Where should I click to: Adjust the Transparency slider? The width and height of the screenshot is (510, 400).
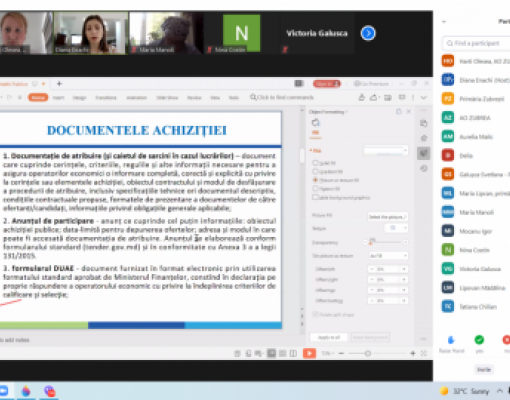point(386,242)
